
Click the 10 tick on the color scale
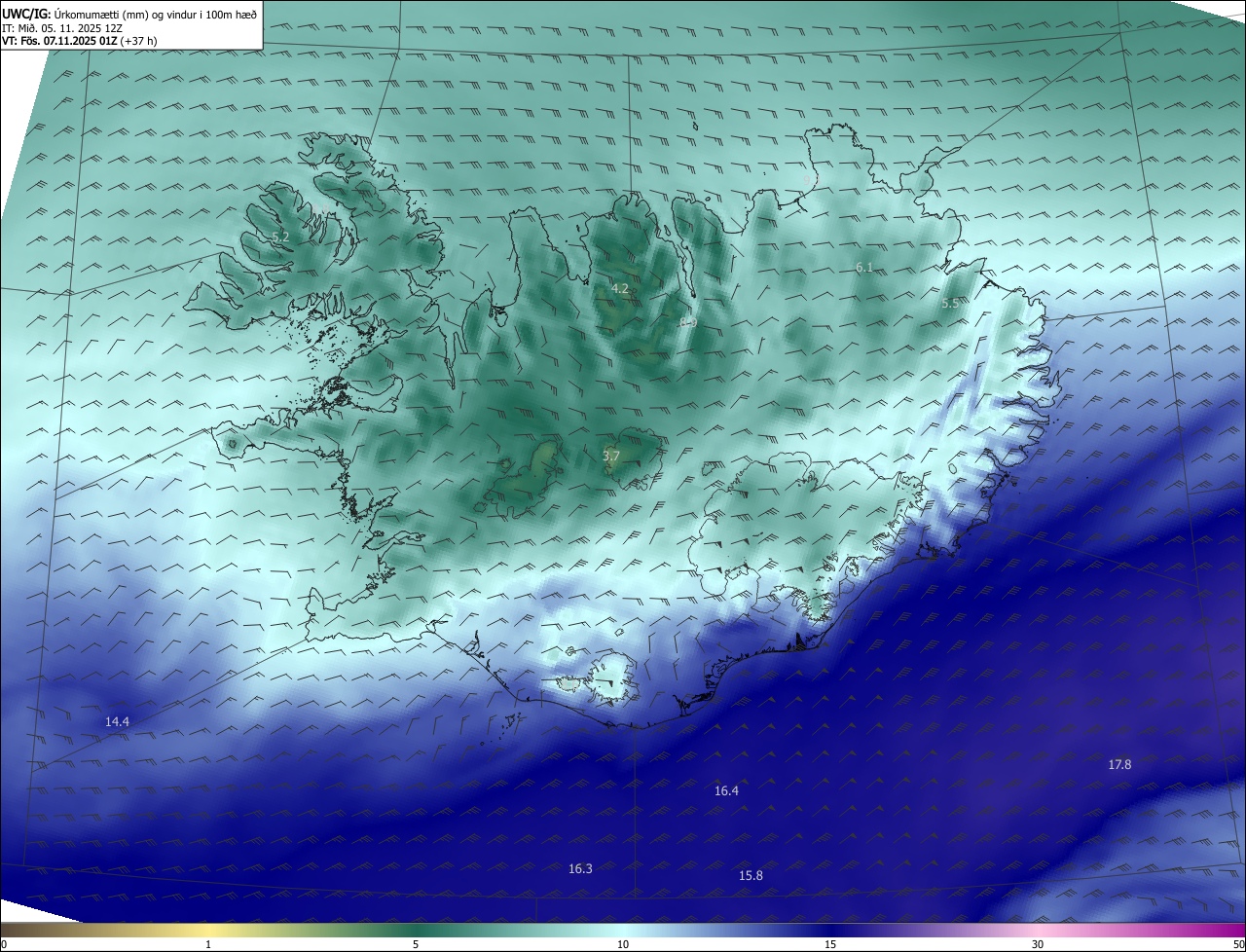[x=623, y=944]
